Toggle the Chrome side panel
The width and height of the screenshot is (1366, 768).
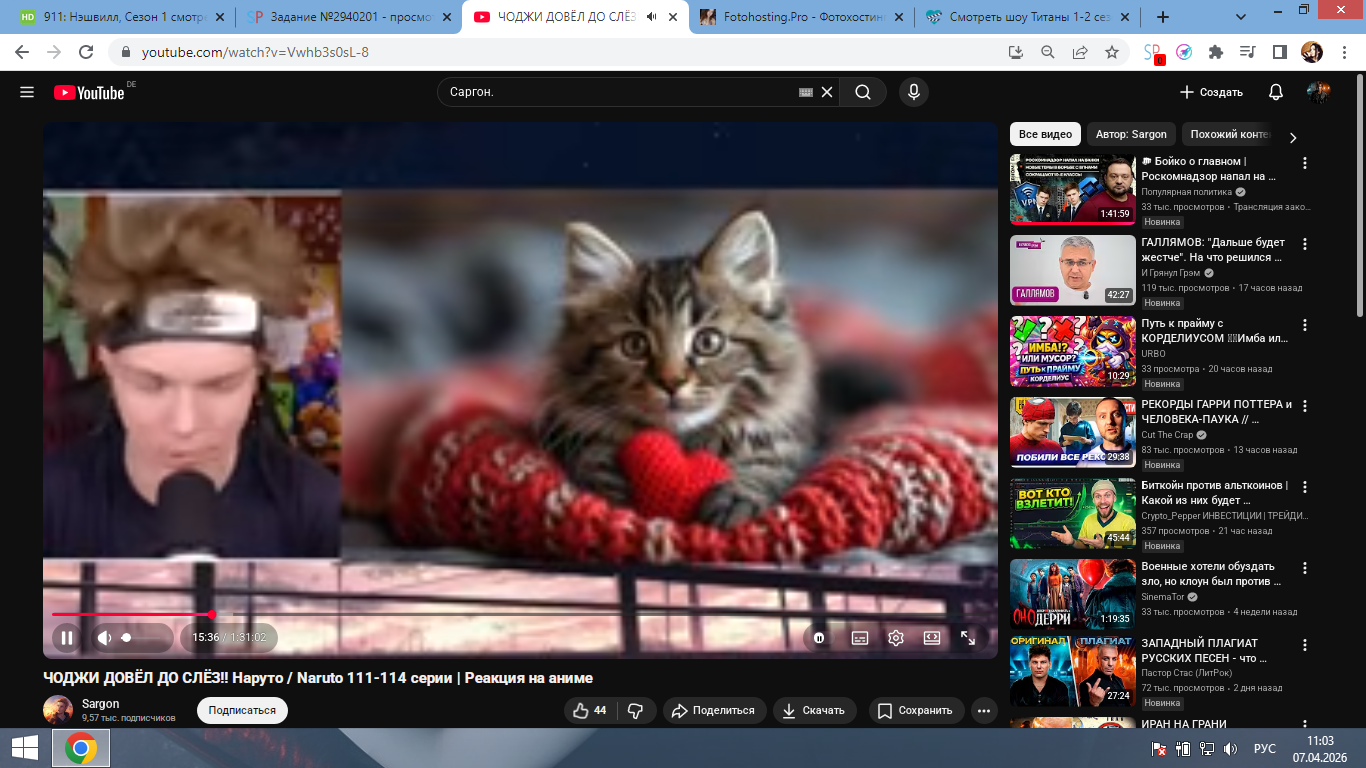pos(1279,52)
